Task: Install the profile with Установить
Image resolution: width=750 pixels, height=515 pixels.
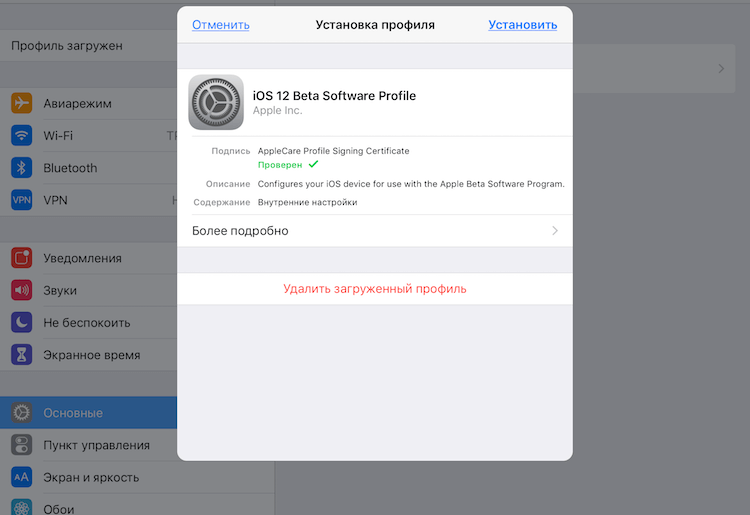Action: (x=522, y=25)
